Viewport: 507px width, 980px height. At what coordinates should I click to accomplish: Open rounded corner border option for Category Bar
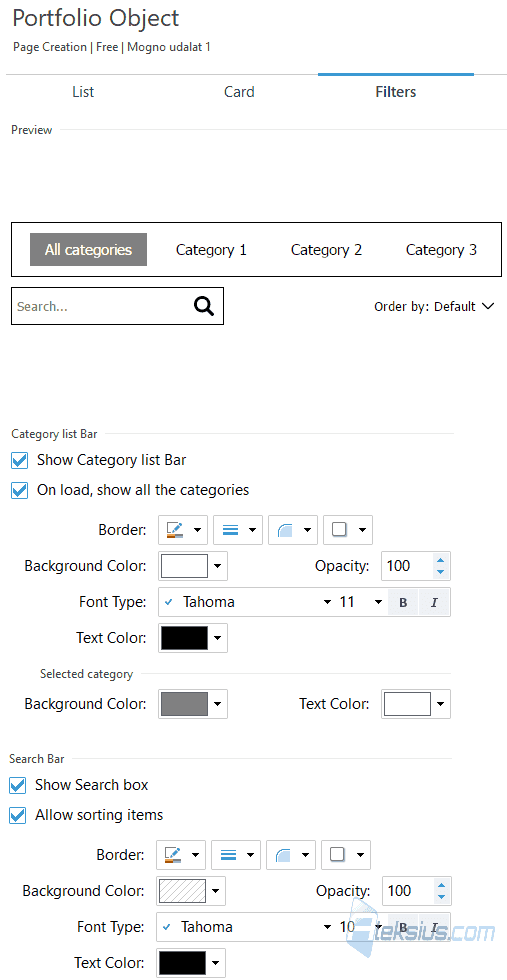tap(293, 530)
